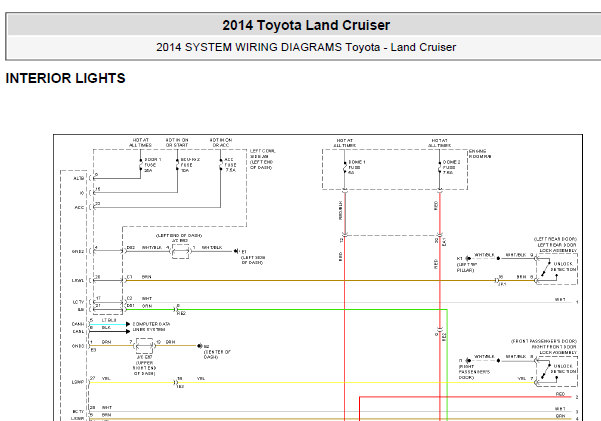This screenshot has width=601, height=421.
Task: Click the "COMPUTER DATA LINES SYSTEM" label
Action: 151,327
